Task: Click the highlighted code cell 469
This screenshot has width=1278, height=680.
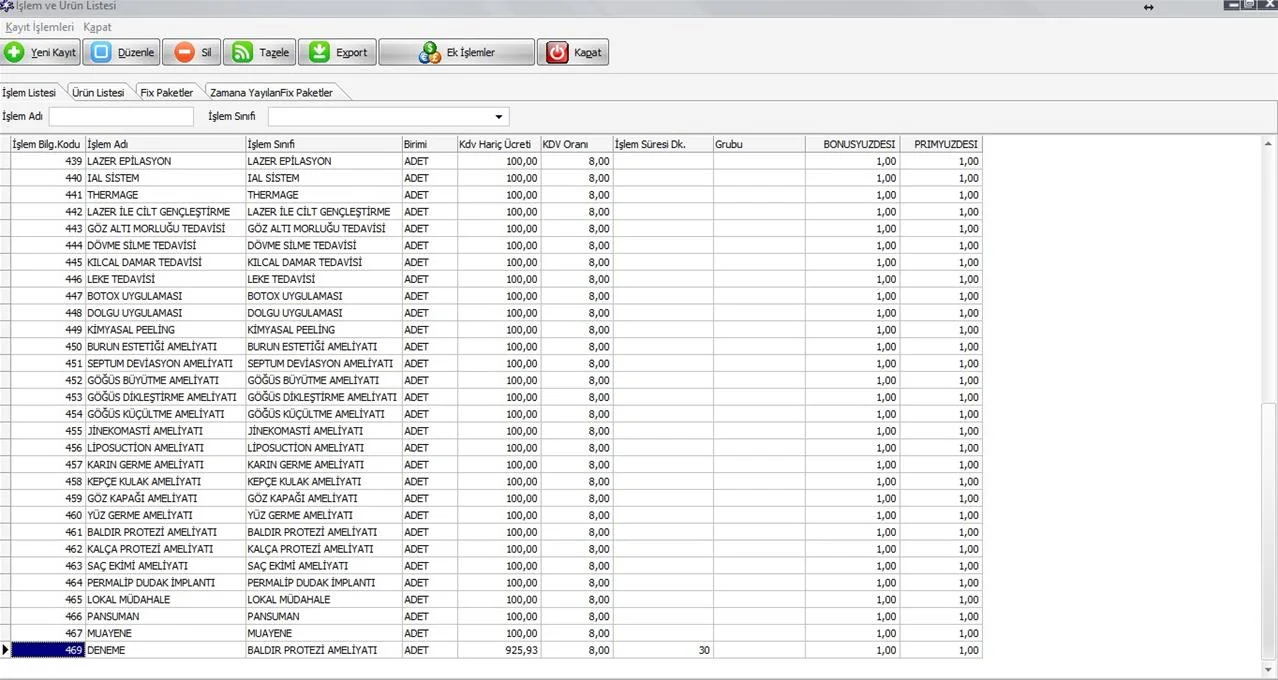Action: 47,651
